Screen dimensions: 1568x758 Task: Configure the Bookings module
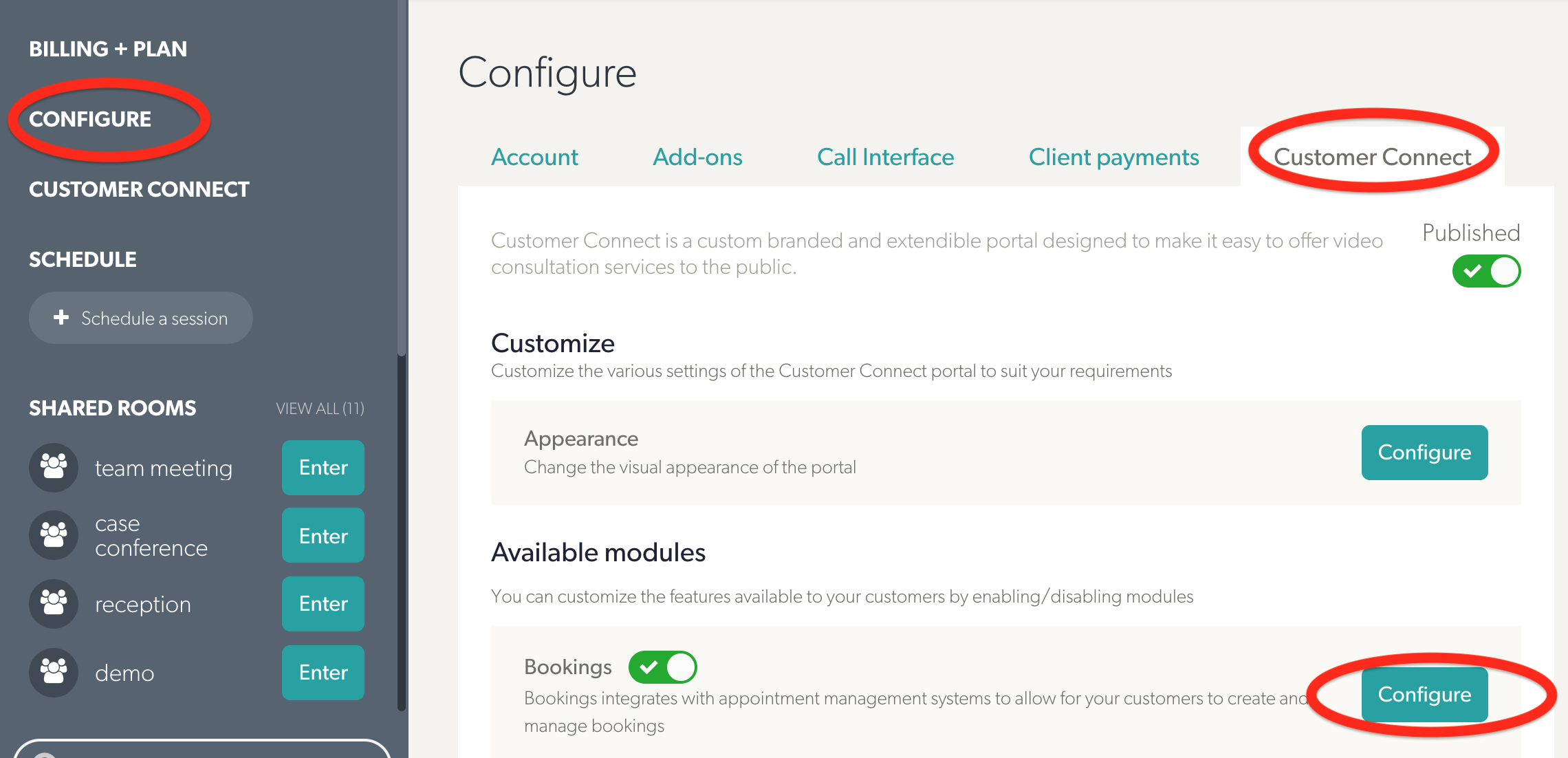tap(1424, 695)
